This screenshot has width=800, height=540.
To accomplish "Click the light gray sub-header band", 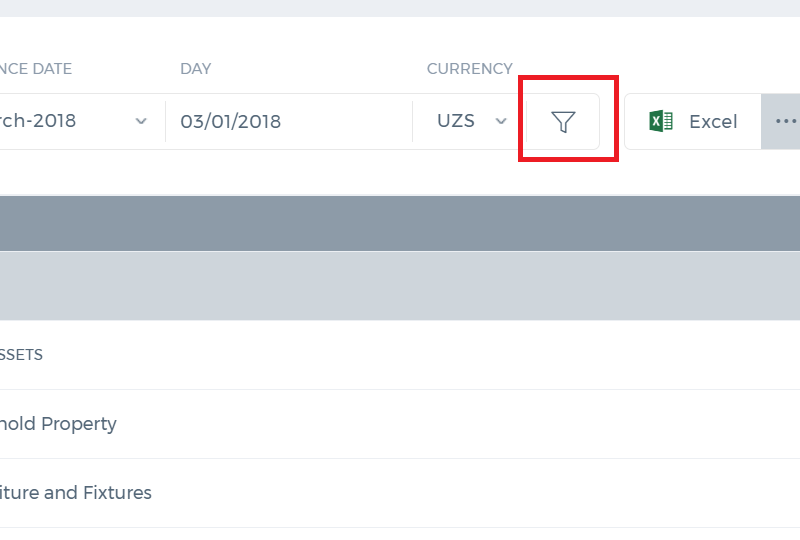I will tap(400, 286).
